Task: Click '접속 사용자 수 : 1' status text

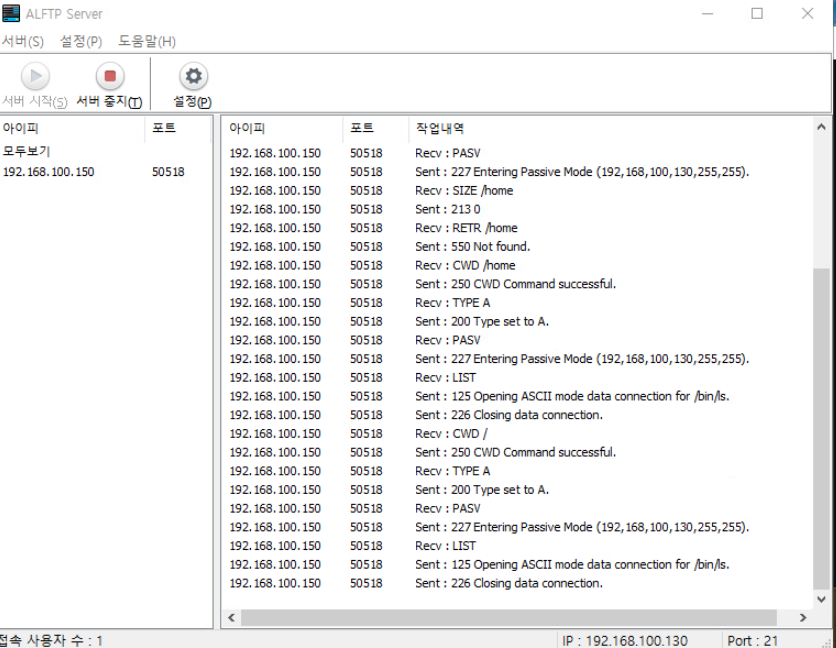Action: [x=51, y=640]
